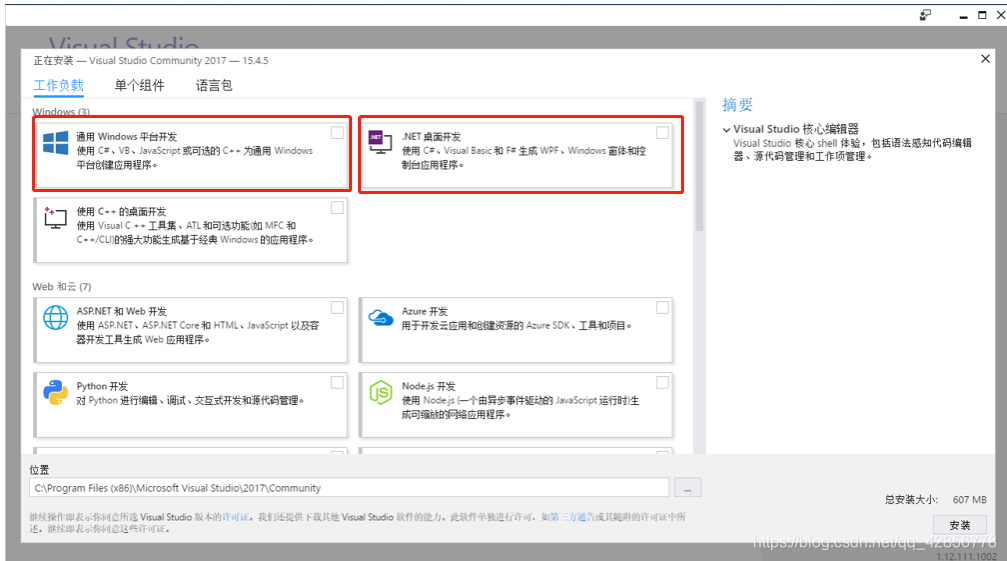
Task: Click the Python logo icon
Action: pyautogui.click(x=55, y=392)
